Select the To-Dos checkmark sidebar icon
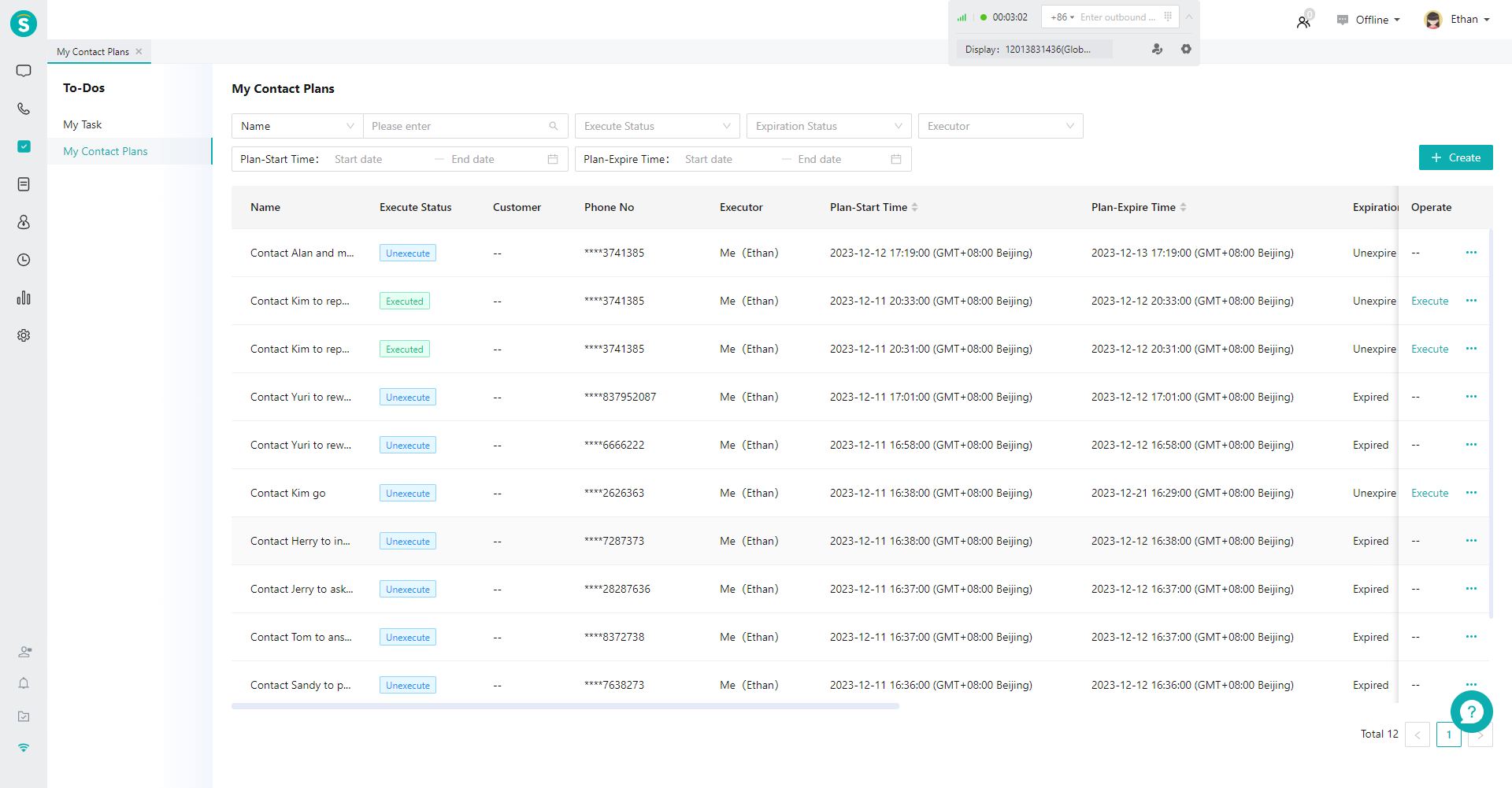The image size is (1512, 788). point(24,146)
